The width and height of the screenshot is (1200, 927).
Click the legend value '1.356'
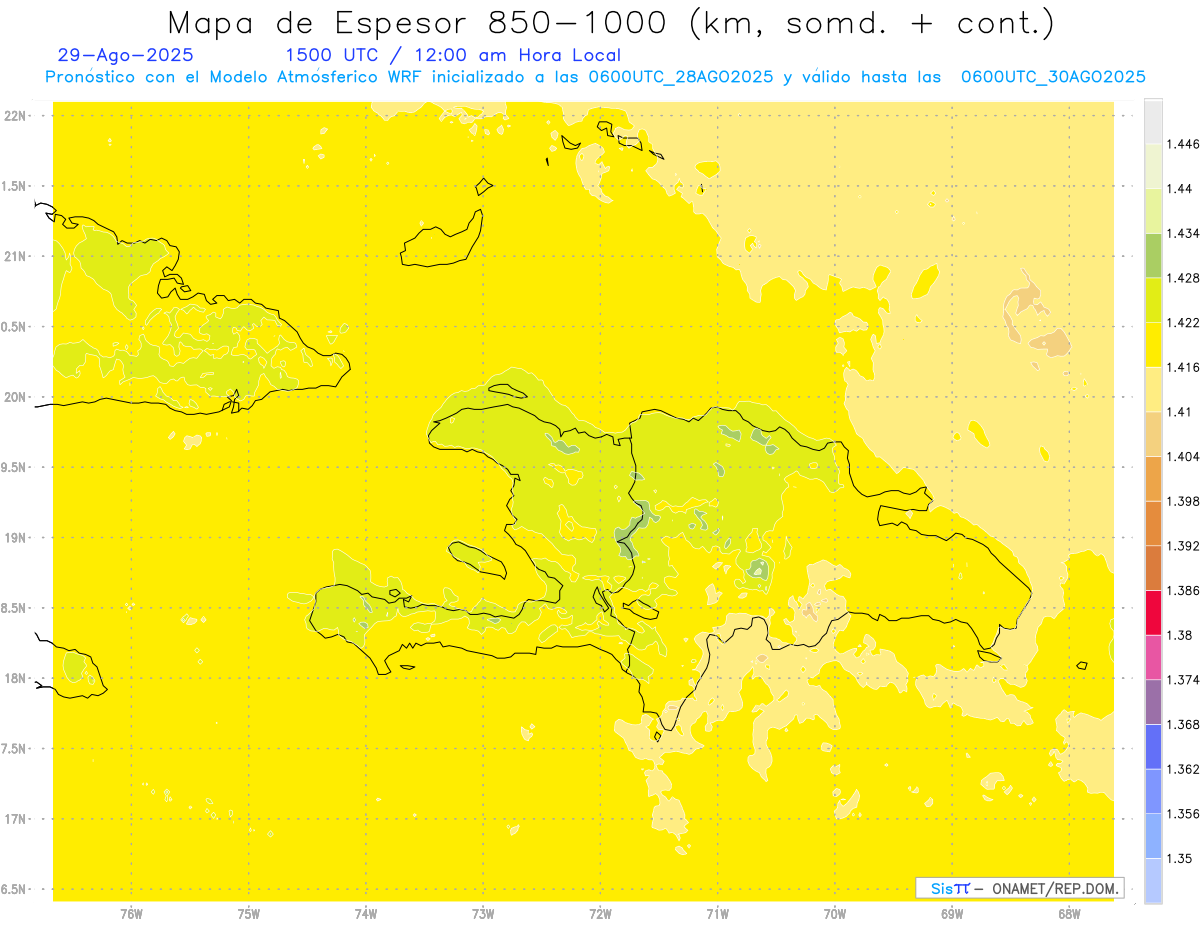click(x=1184, y=814)
